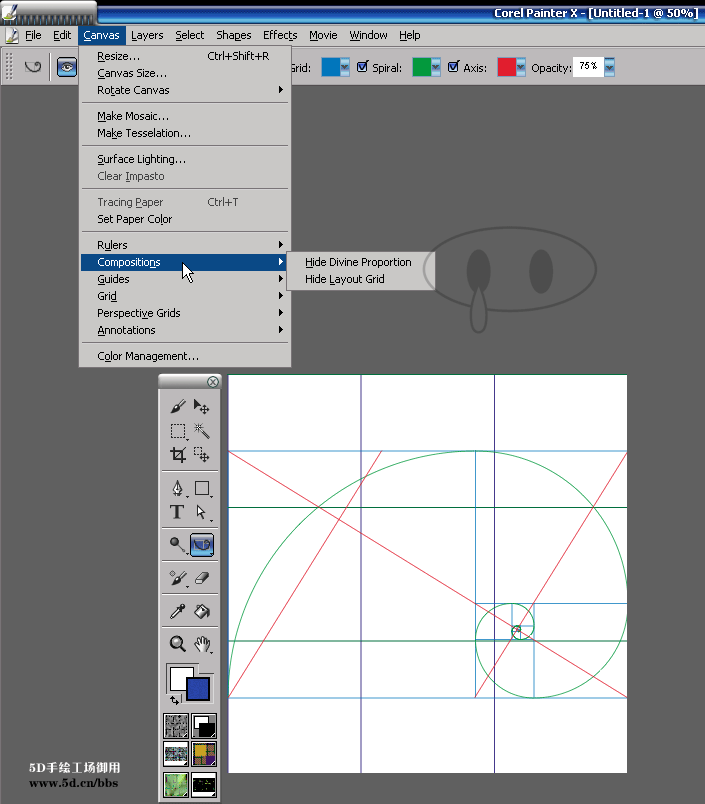
Task: Choose Hide Divine Proportion
Action: tap(360, 262)
